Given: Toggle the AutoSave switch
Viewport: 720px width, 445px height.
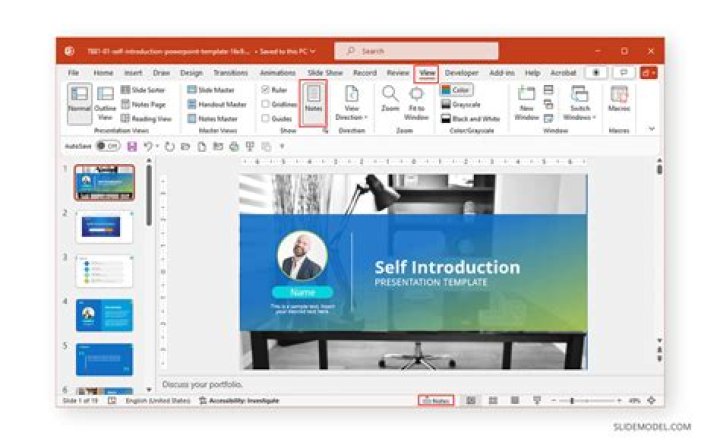Looking at the screenshot, I should pos(108,146).
